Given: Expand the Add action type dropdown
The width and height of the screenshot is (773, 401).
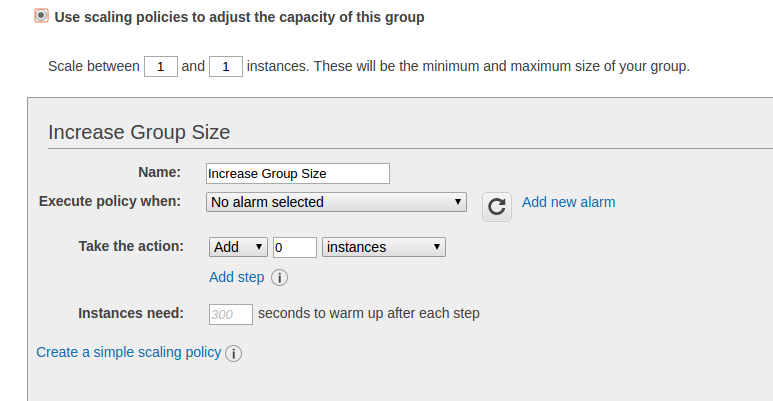Looking at the screenshot, I should [238, 247].
